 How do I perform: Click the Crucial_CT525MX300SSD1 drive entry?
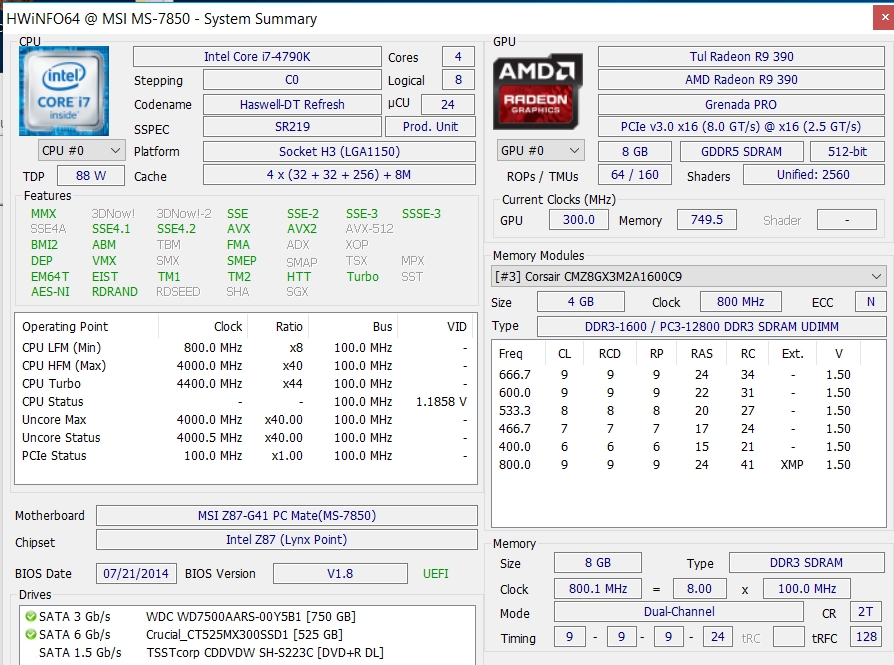pos(244,634)
